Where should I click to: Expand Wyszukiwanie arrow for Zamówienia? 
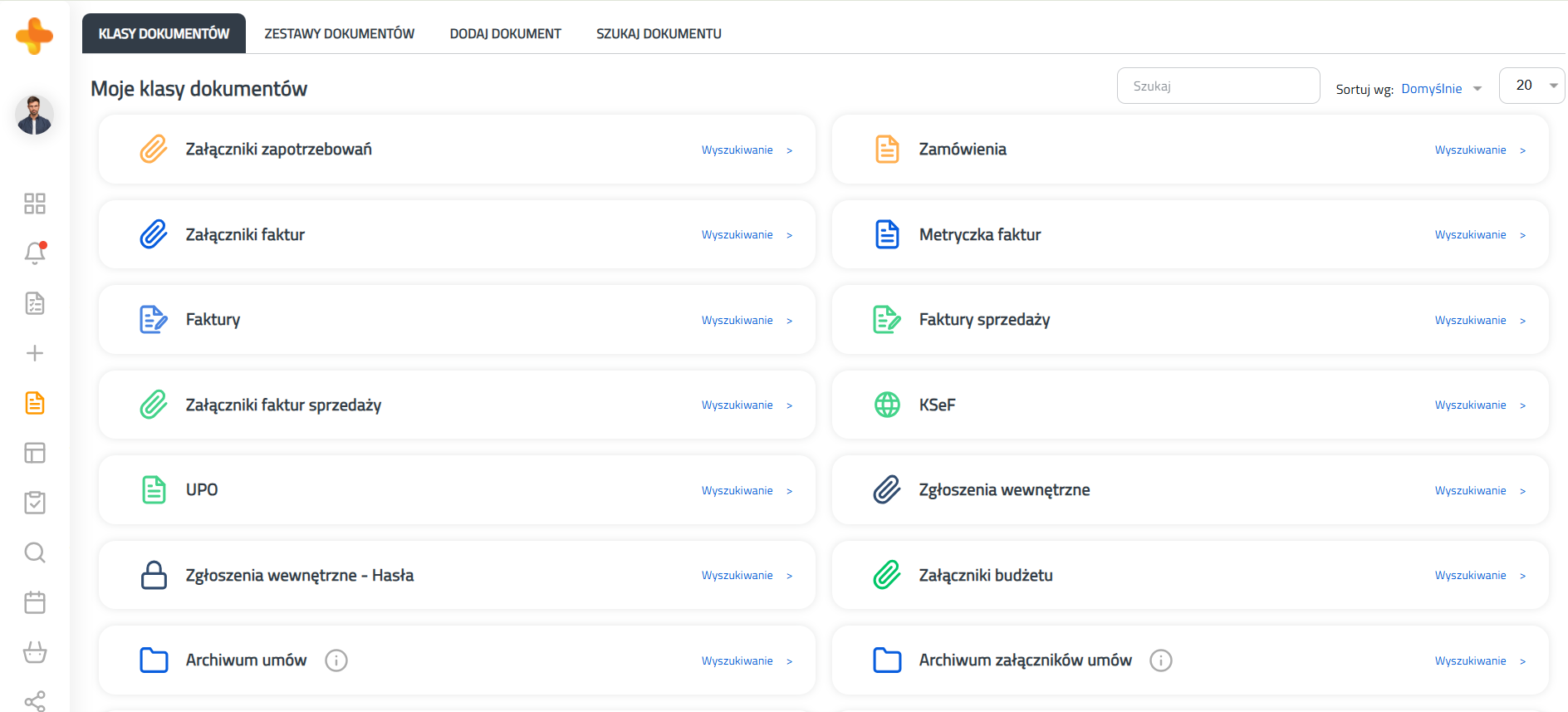coord(1522,150)
